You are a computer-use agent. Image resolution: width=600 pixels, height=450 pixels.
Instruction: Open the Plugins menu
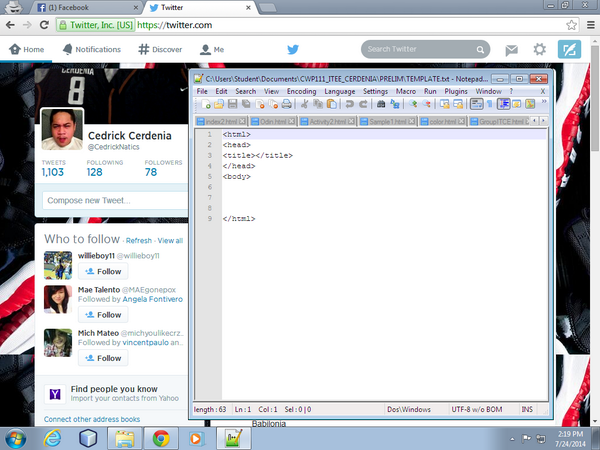[x=456, y=91]
